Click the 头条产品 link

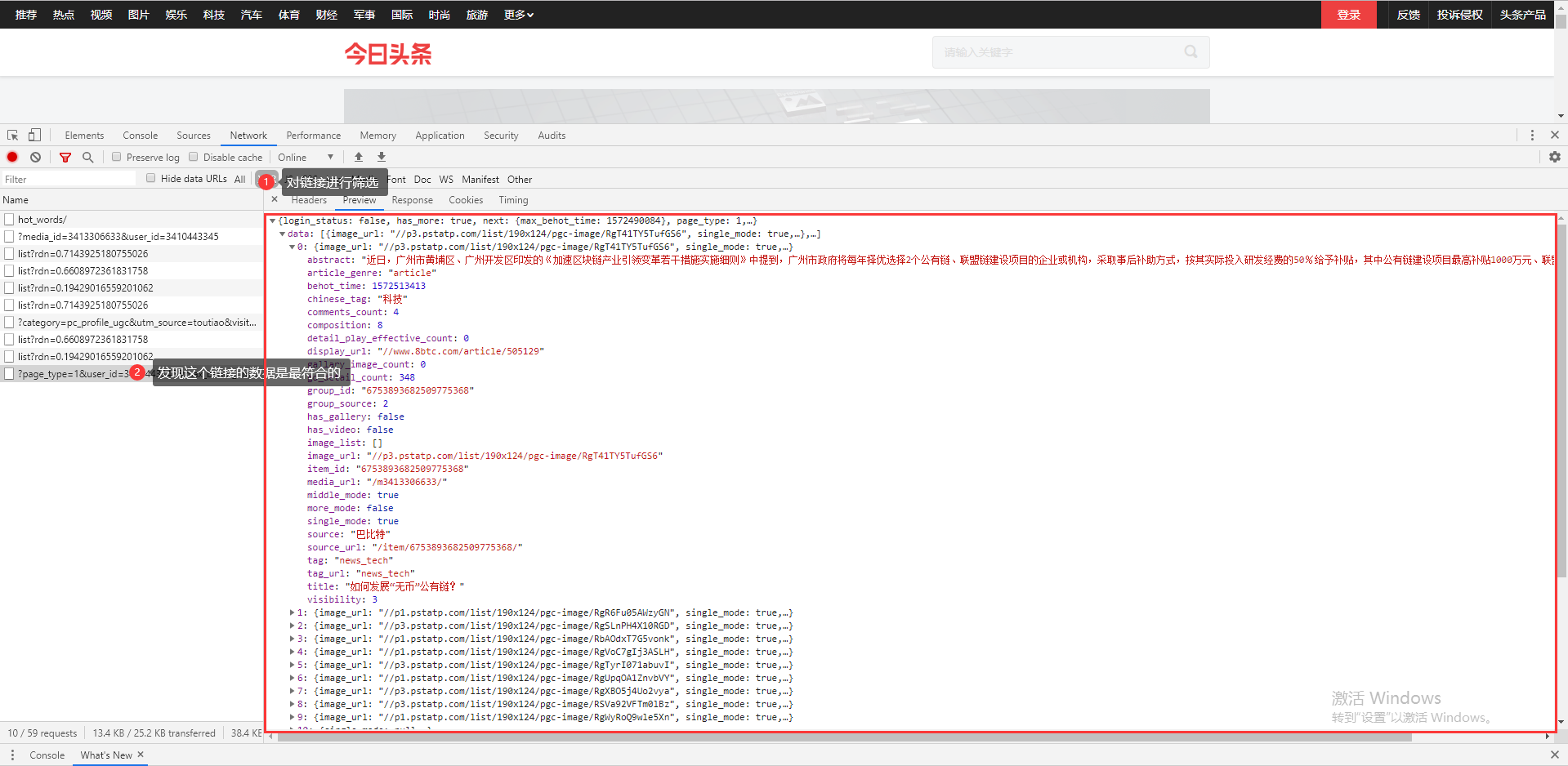pyautogui.click(x=1523, y=15)
